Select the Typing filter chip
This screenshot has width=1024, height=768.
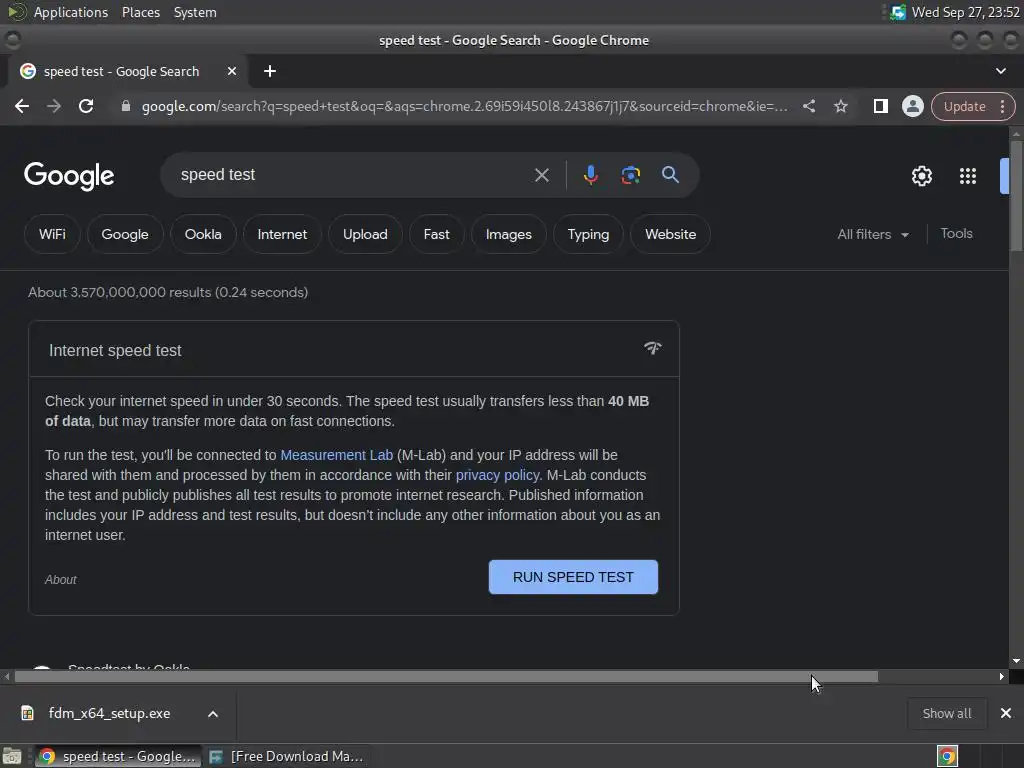coord(588,234)
